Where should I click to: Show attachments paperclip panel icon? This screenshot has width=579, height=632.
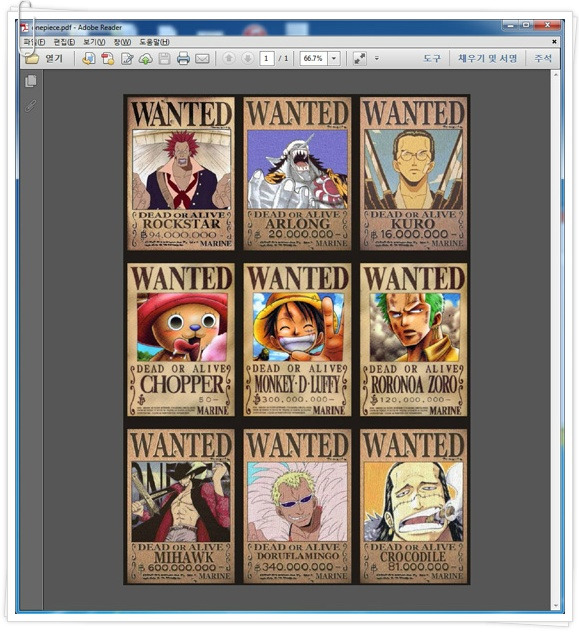tap(31, 106)
